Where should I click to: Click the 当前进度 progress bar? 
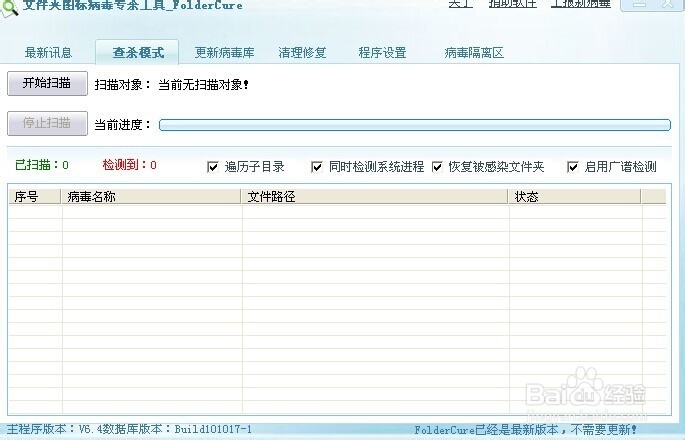click(415, 125)
